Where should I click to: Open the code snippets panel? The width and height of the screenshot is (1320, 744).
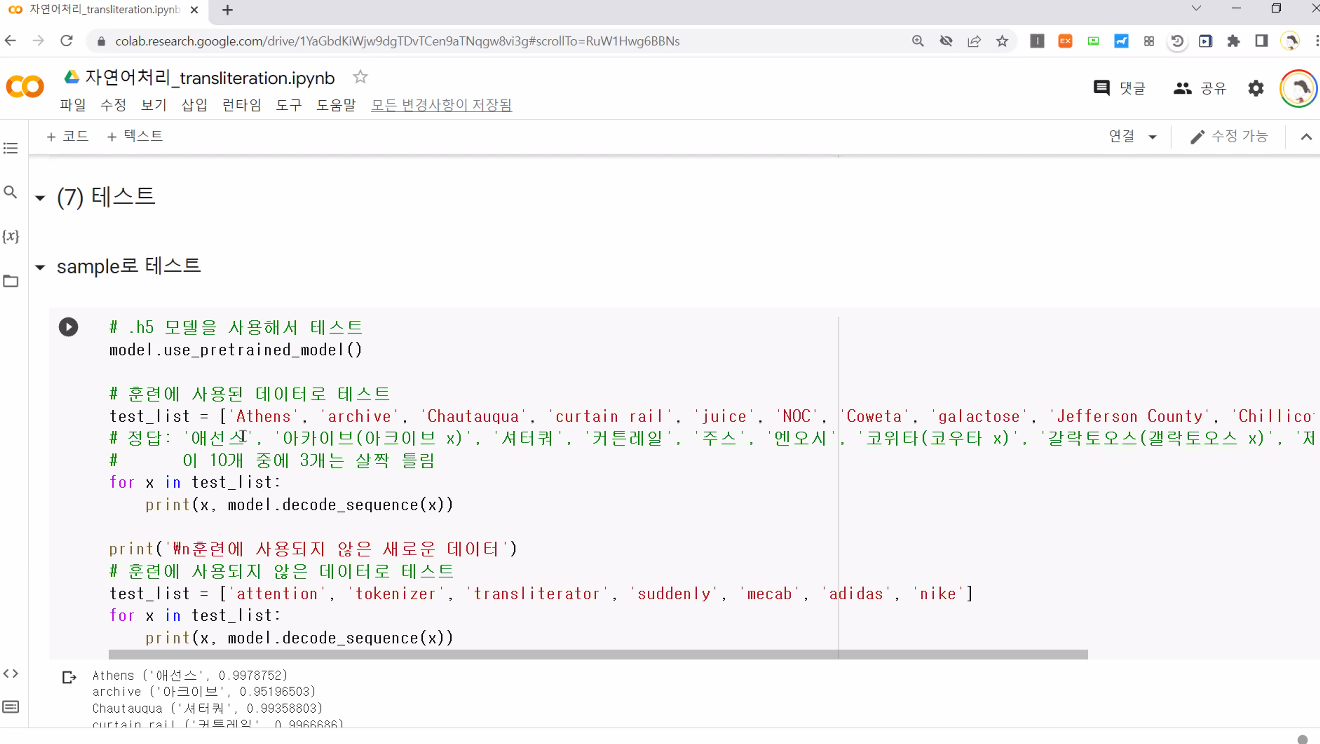point(11,673)
